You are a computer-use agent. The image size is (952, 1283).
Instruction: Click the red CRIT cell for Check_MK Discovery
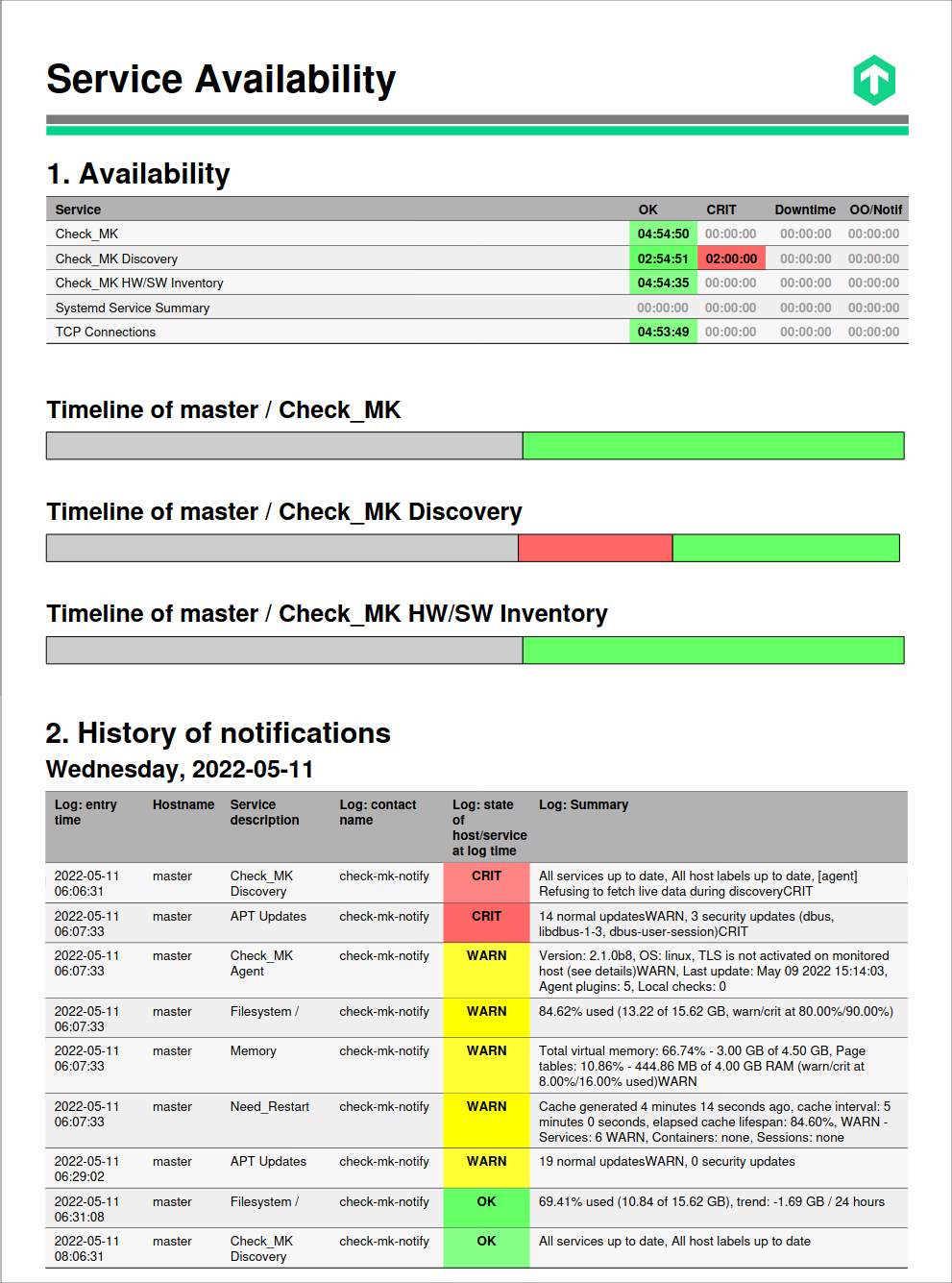pos(731,258)
